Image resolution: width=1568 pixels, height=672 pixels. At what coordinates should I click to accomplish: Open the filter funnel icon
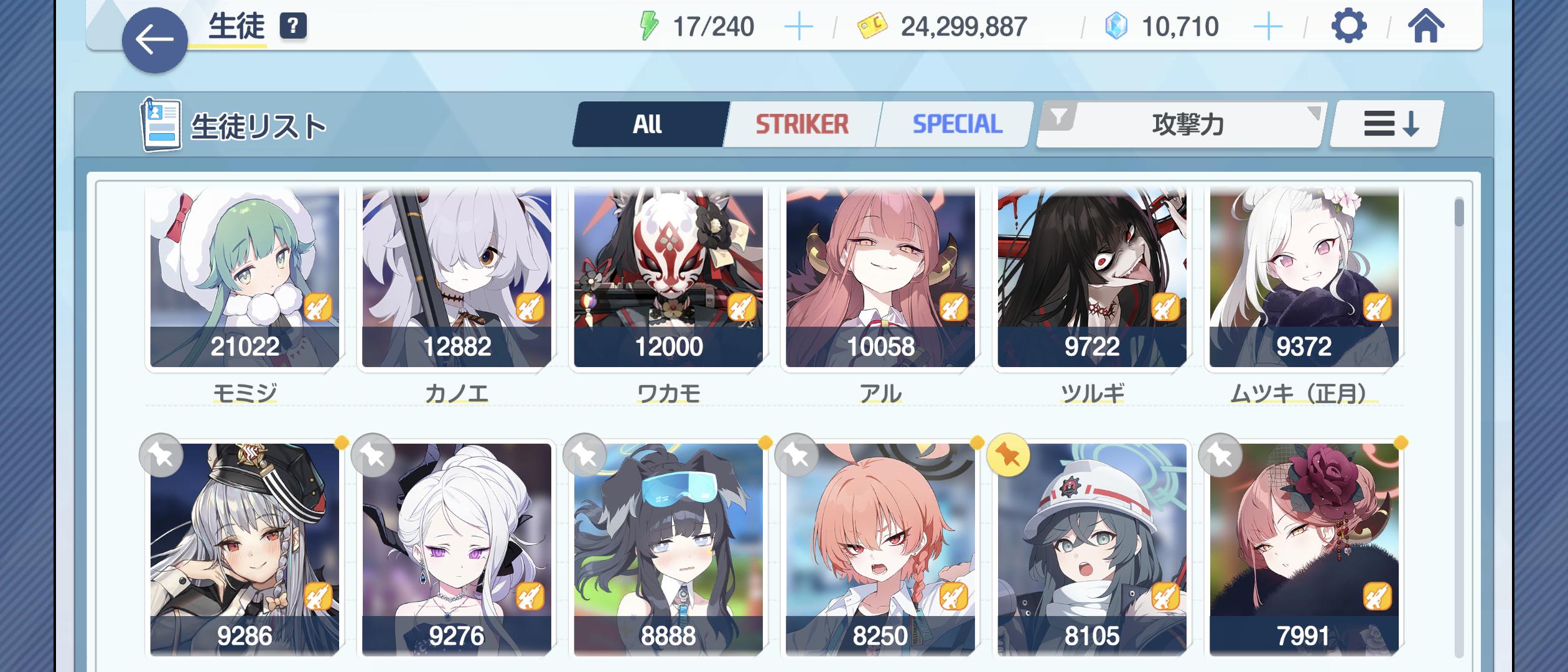click(1058, 116)
